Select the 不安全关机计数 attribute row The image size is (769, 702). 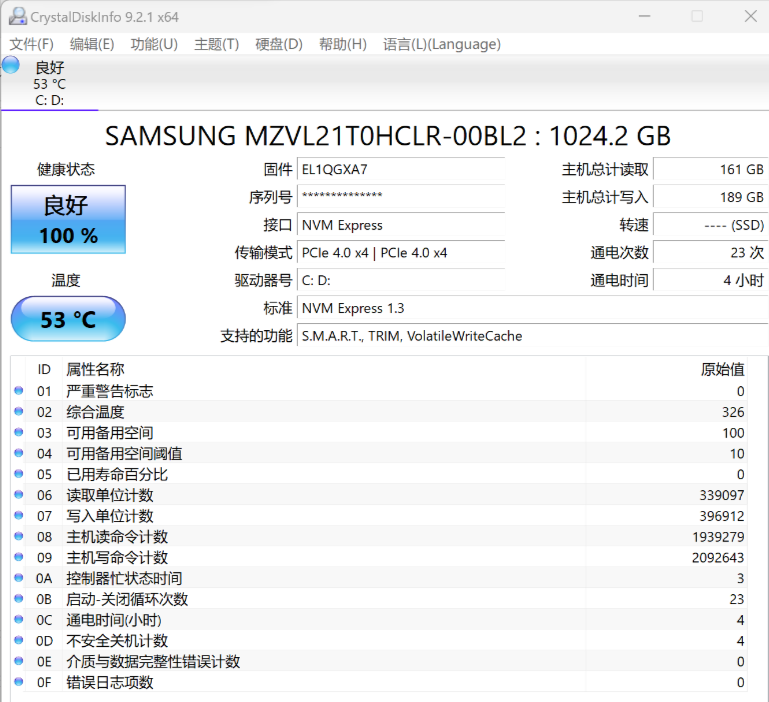pyautogui.click(x=379, y=641)
